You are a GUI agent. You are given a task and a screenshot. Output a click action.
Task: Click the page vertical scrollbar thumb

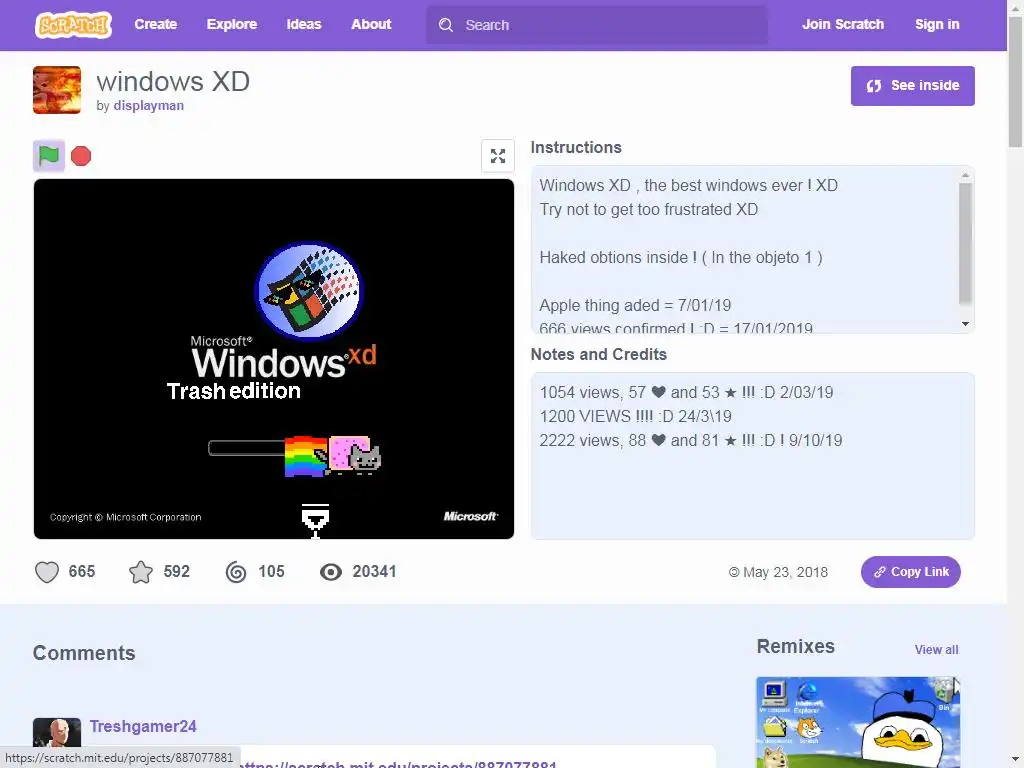pos(1015,82)
